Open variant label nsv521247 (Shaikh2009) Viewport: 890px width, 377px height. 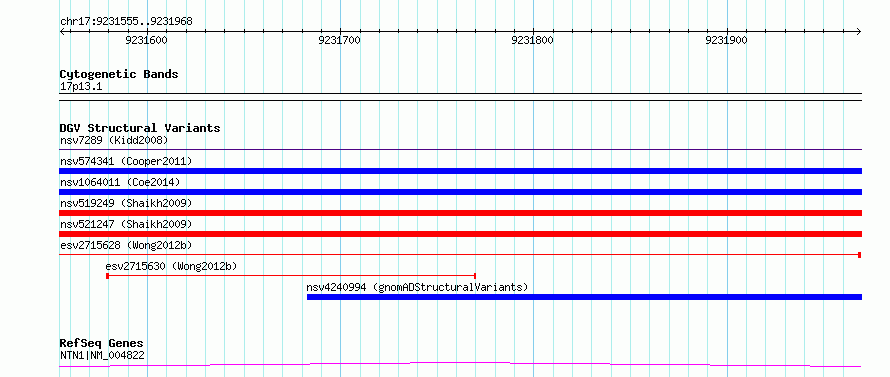(x=126, y=224)
